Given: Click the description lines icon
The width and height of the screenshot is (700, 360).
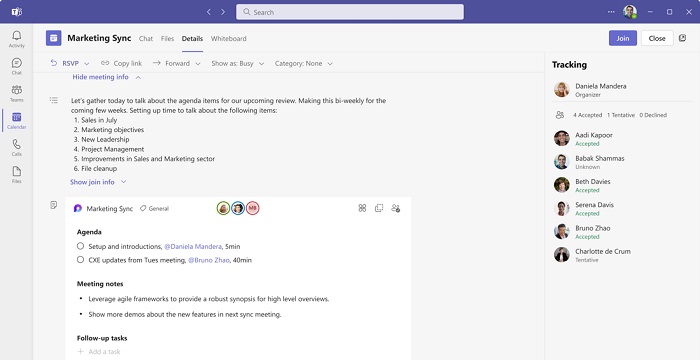Looking at the screenshot, I should (x=54, y=100).
